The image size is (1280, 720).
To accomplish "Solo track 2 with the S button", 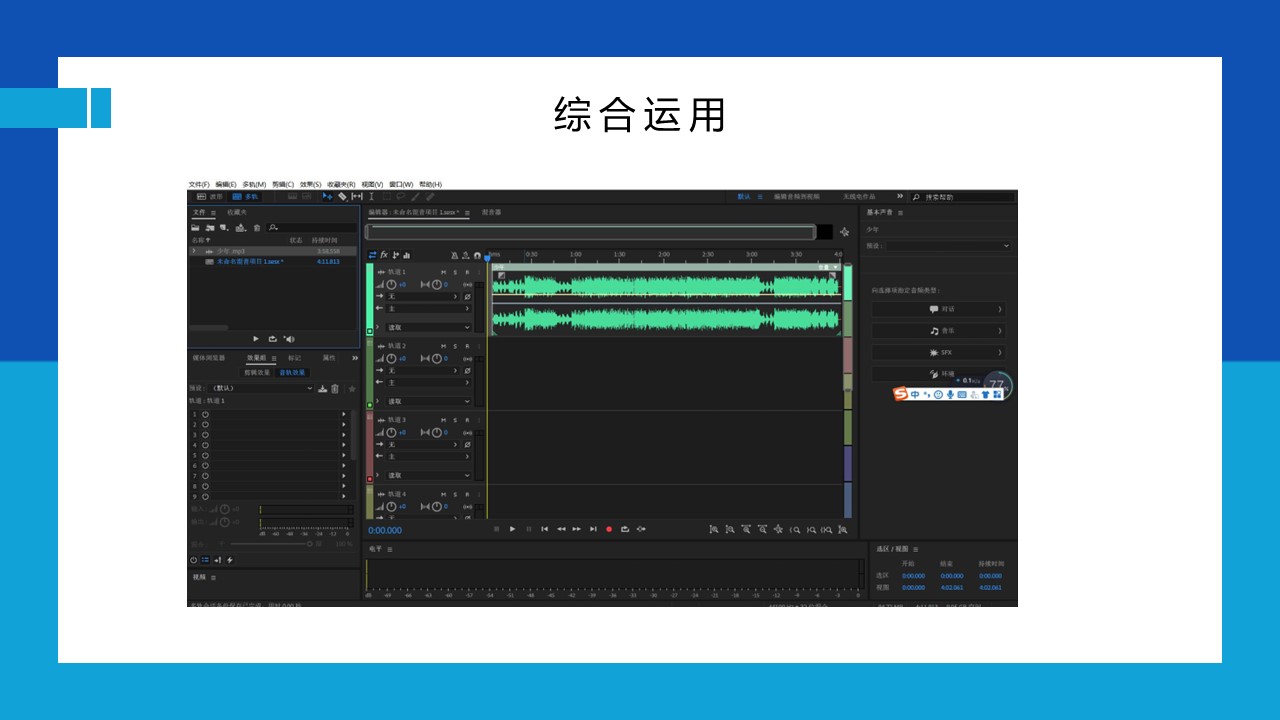I will (455, 346).
